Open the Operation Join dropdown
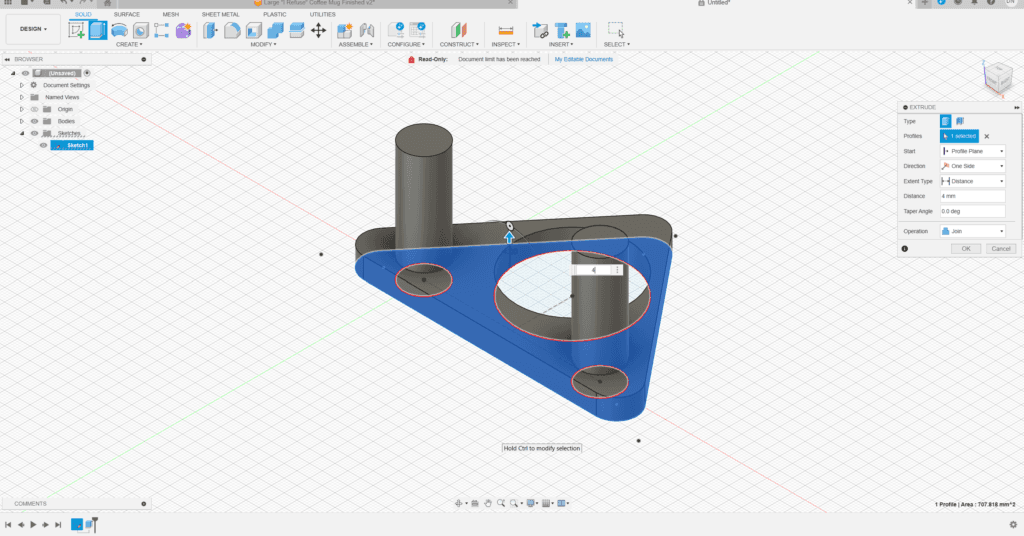The image size is (1024, 536). click(x=972, y=231)
